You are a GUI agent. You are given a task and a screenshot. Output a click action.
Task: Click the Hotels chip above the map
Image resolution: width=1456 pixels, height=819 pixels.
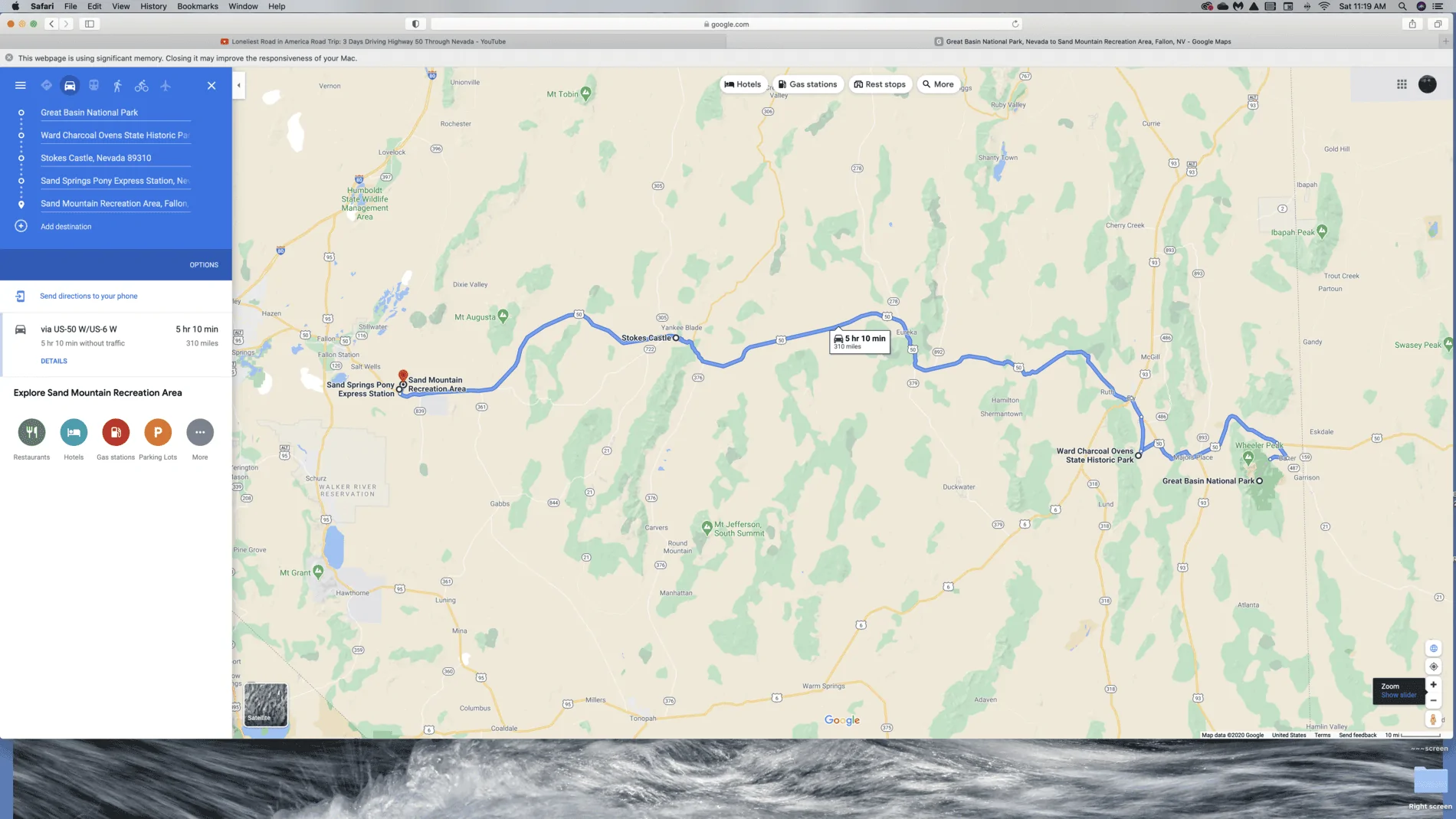pyautogui.click(x=743, y=84)
